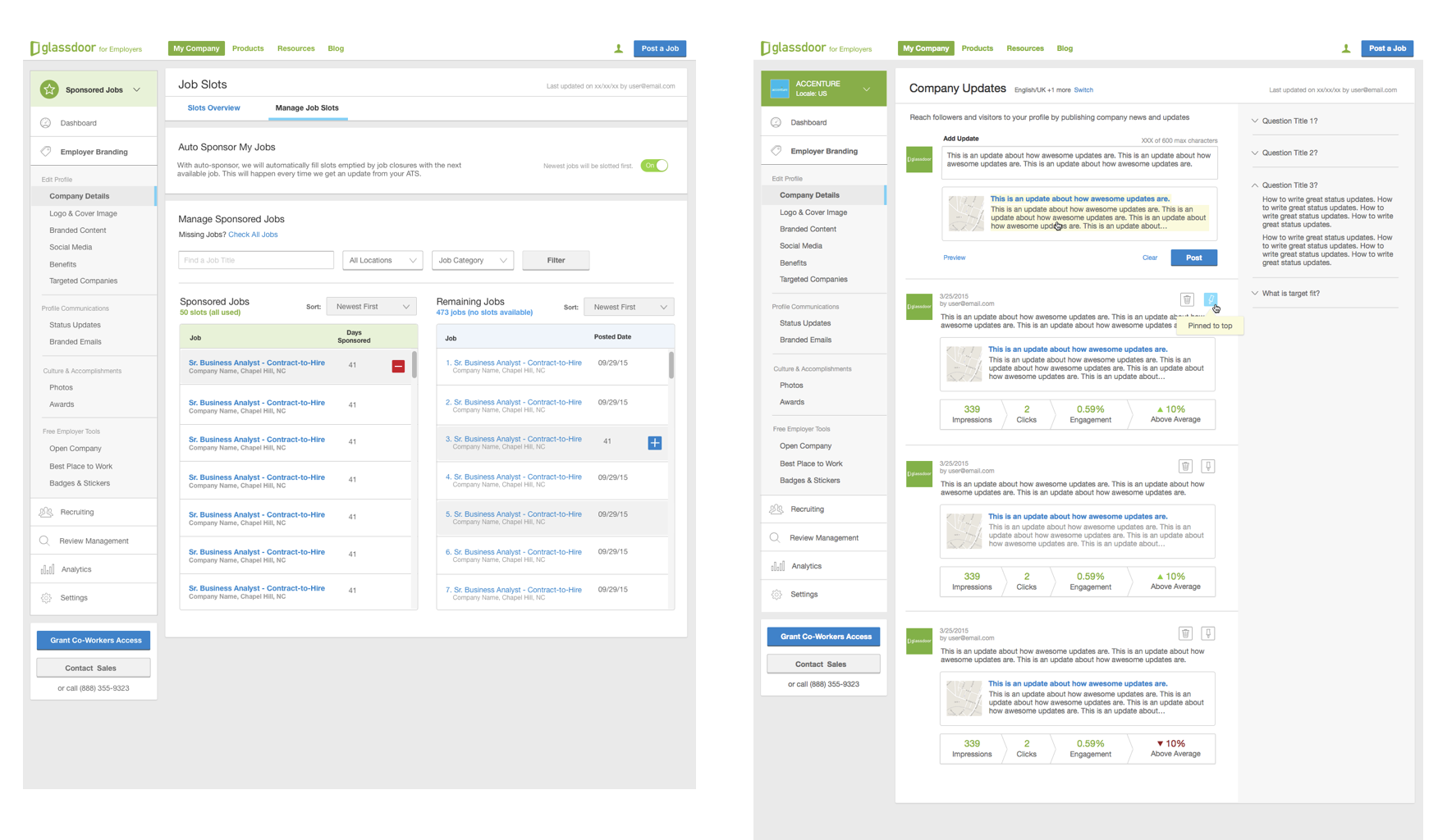The height and width of the screenshot is (840, 1438).
Task: Open the Job Category dropdown
Action: pyautogui.click(x=472, y=260)
